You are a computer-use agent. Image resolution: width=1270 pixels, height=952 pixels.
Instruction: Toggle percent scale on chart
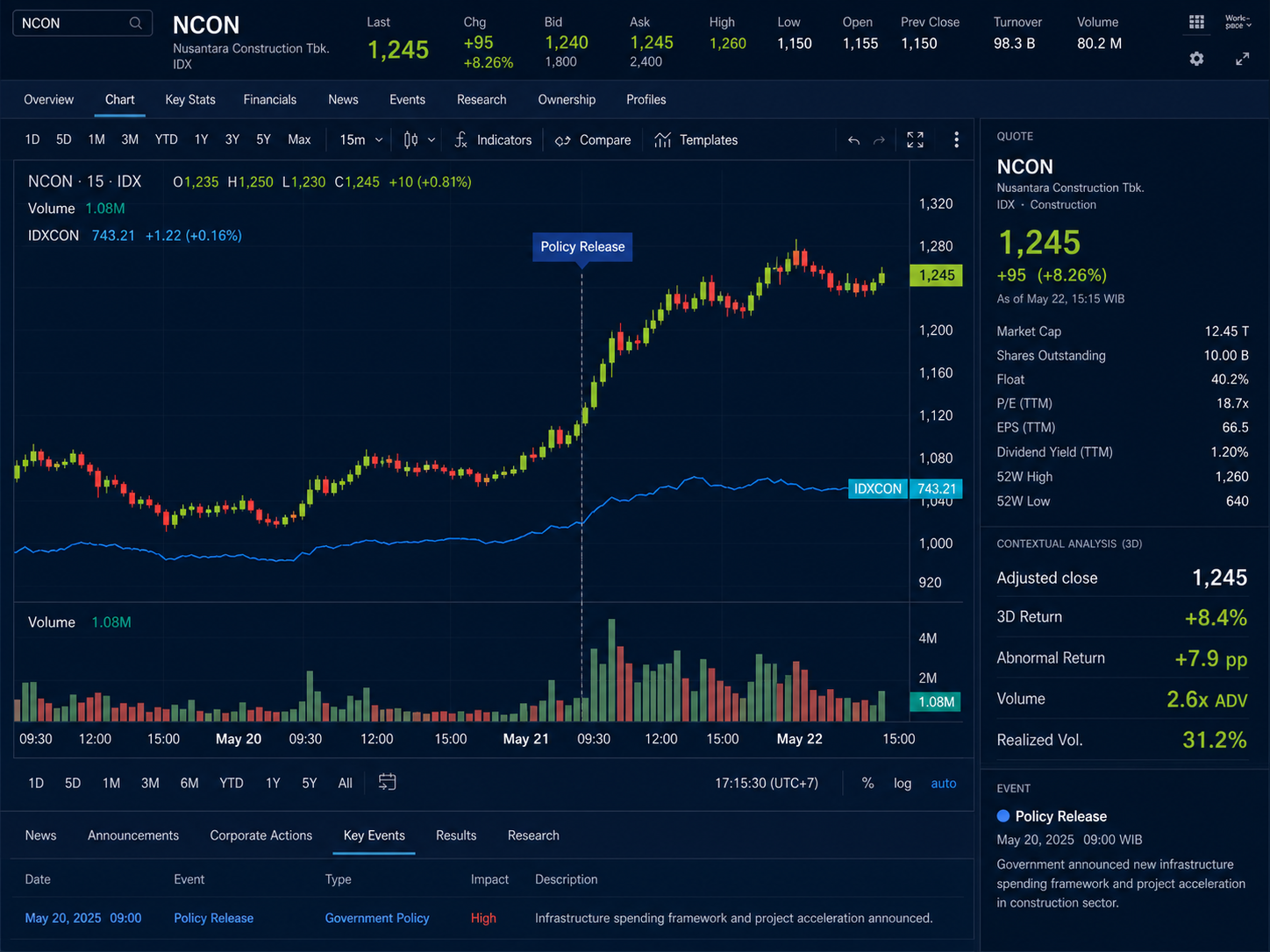[867, 783]
